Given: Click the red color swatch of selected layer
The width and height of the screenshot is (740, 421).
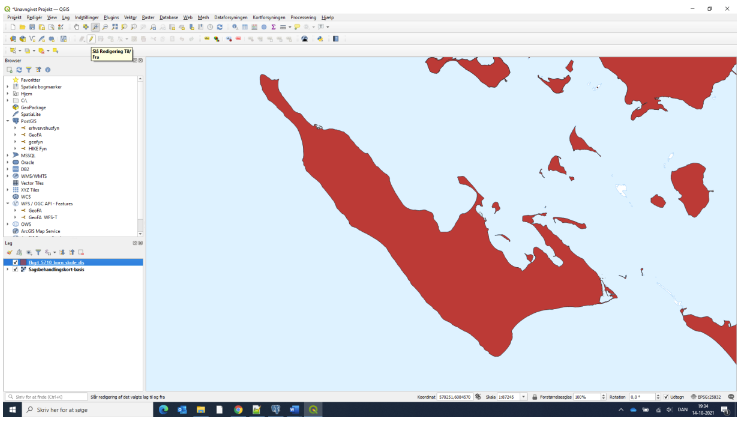Looking at the screenshot, I should [x=23, y=262].
